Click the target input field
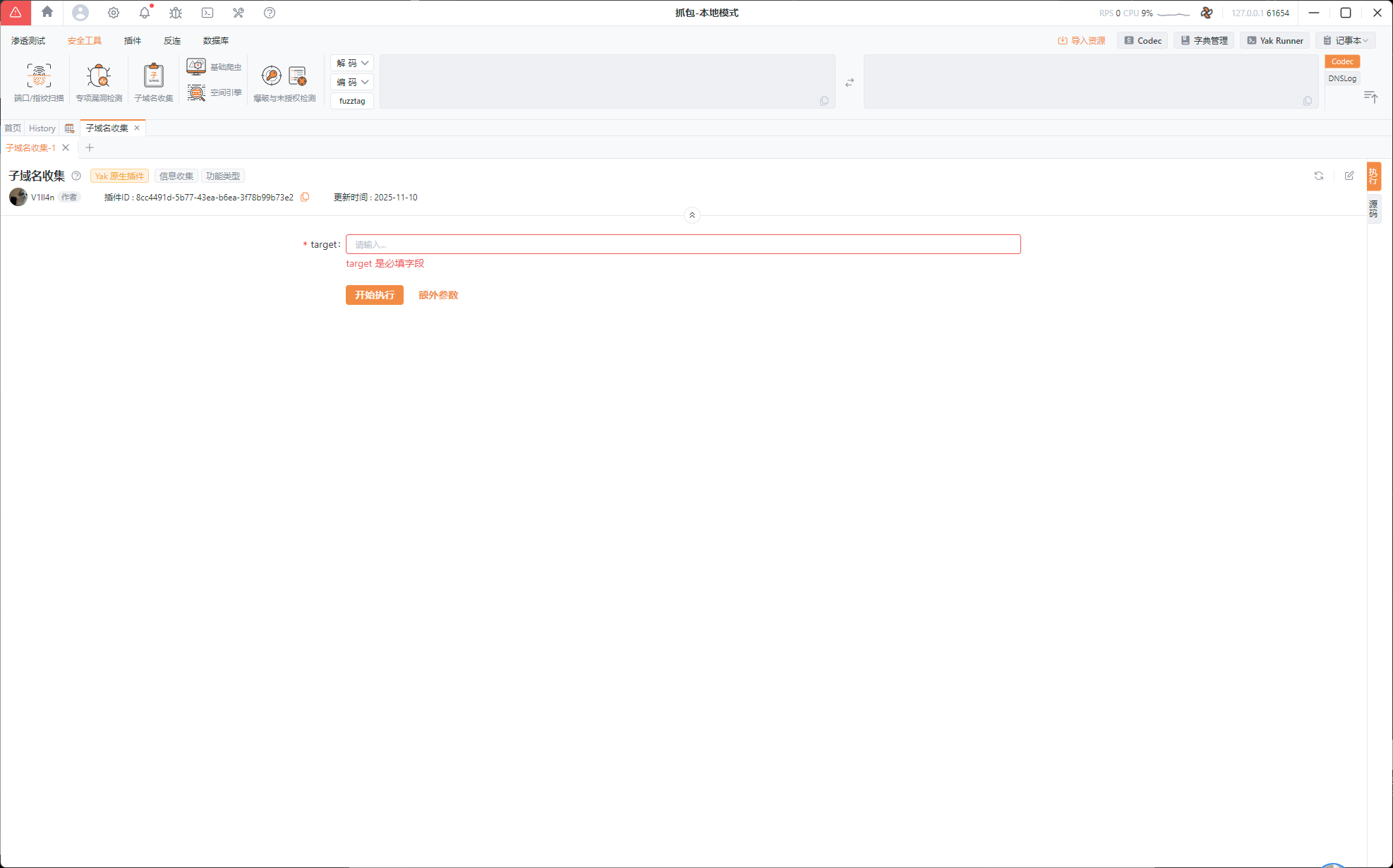This screenshot has height=868, width=1393. pyautogui.click(x=682, y=244)
